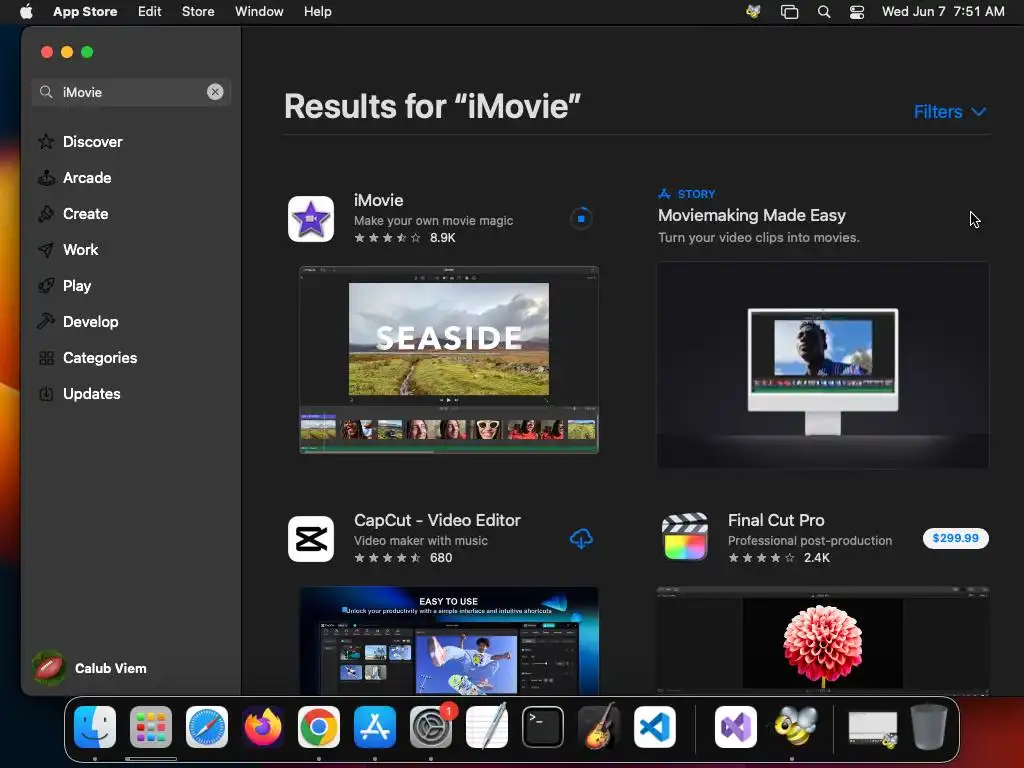The image size is (1024, 768).
Task: Open the iMovie title link
Action: pyautogui.click(x=379, y=200)
